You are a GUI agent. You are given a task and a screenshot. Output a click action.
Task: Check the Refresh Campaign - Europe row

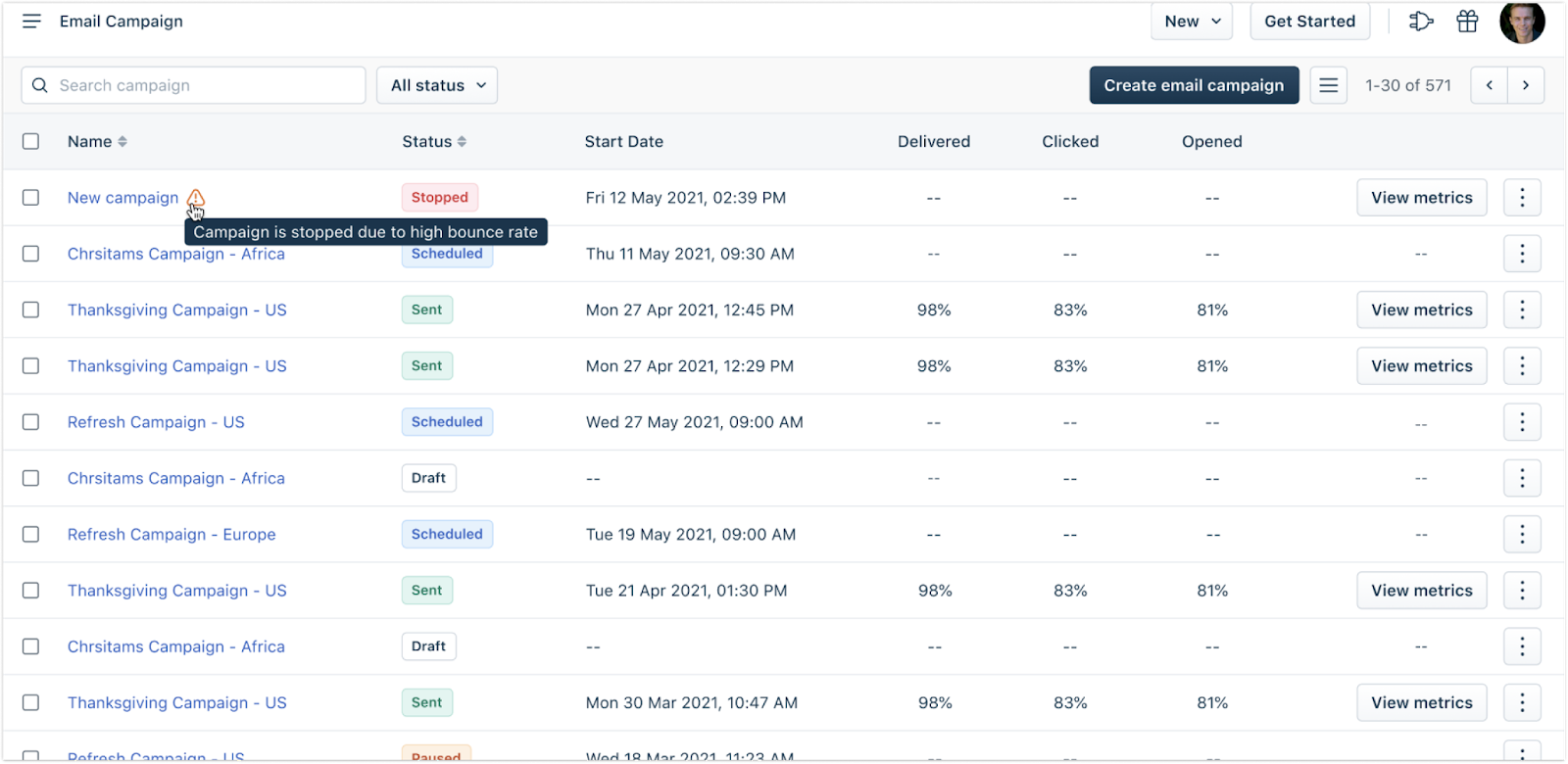tap(31, 535)
